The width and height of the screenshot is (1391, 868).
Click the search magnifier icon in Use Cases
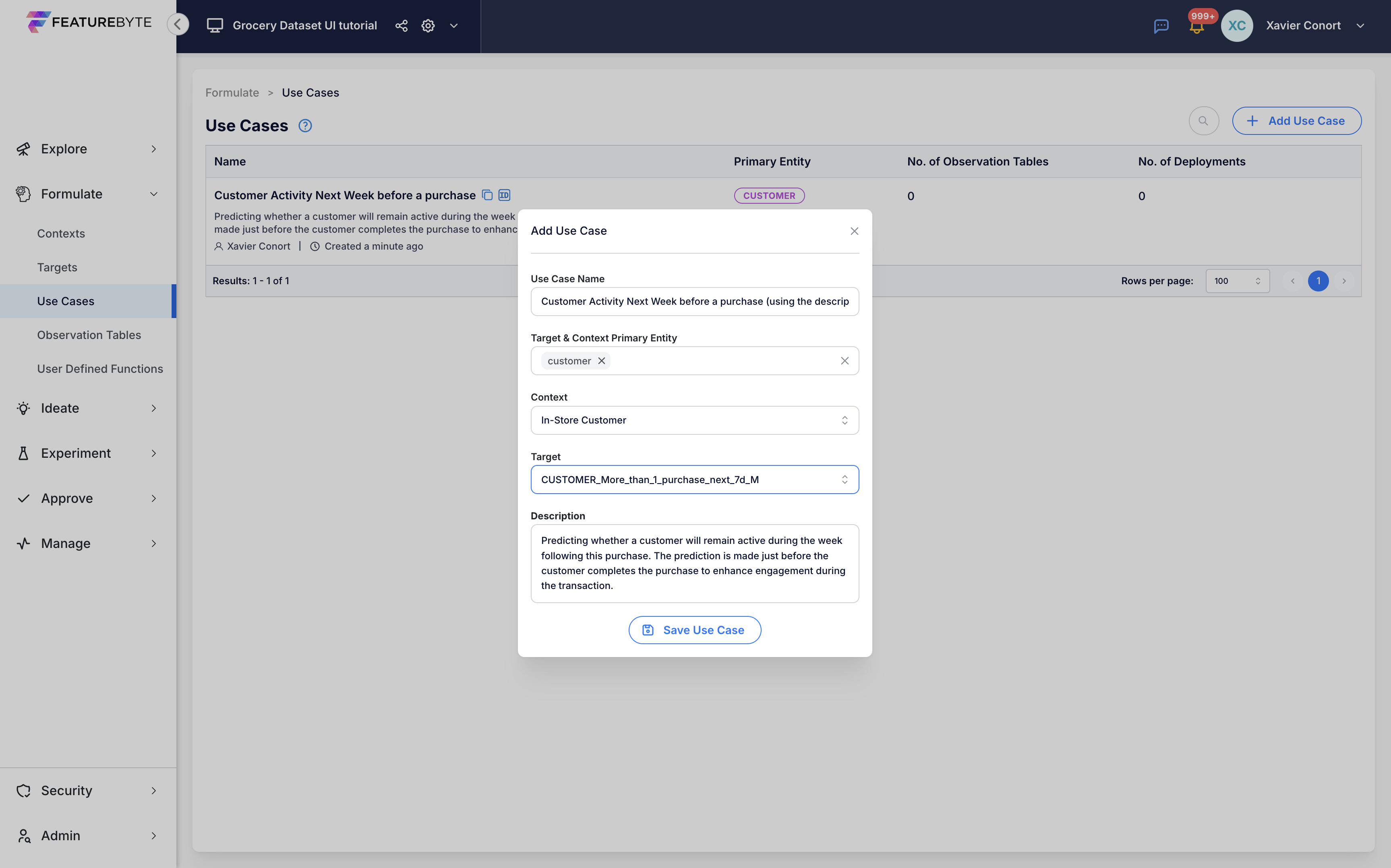(x=1204, y=120)
